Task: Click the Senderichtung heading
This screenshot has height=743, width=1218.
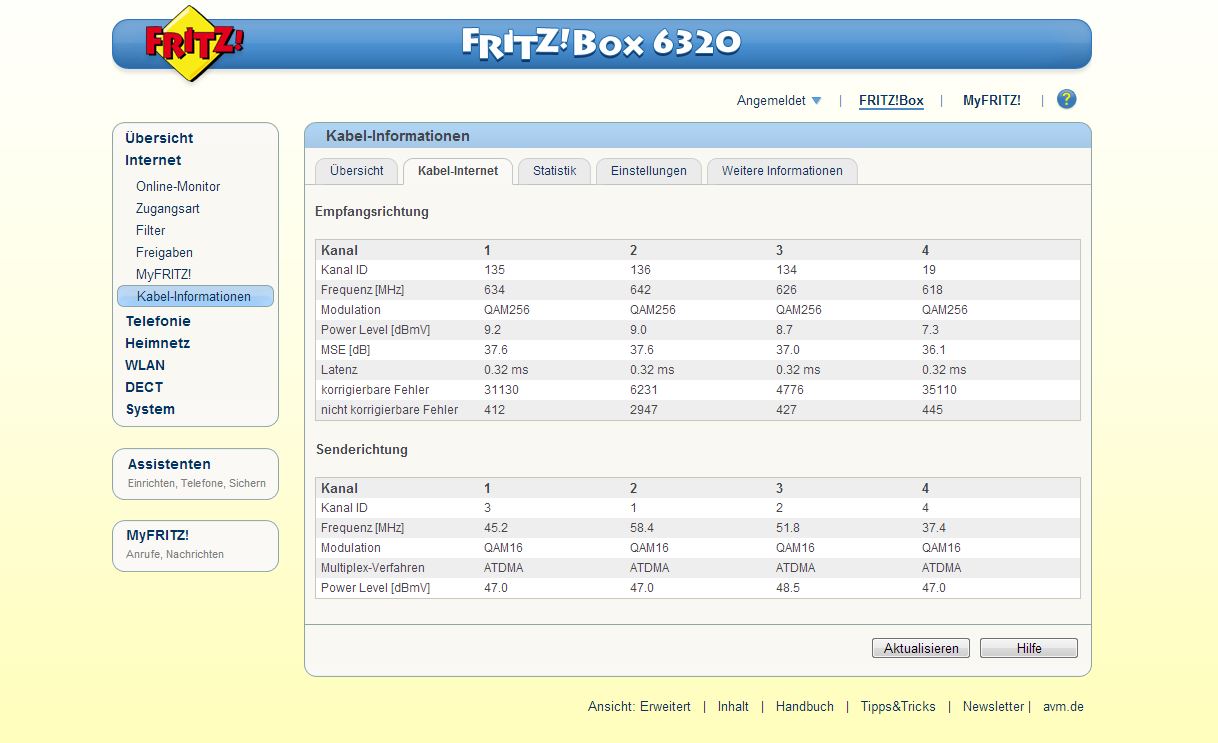Action: point(362,449)
